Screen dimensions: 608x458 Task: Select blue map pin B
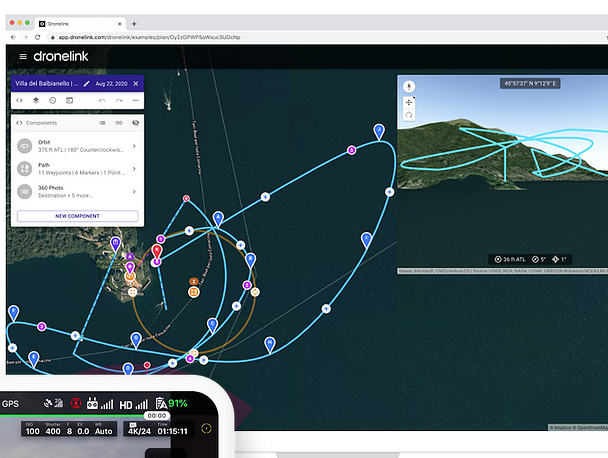coord(250,260)
